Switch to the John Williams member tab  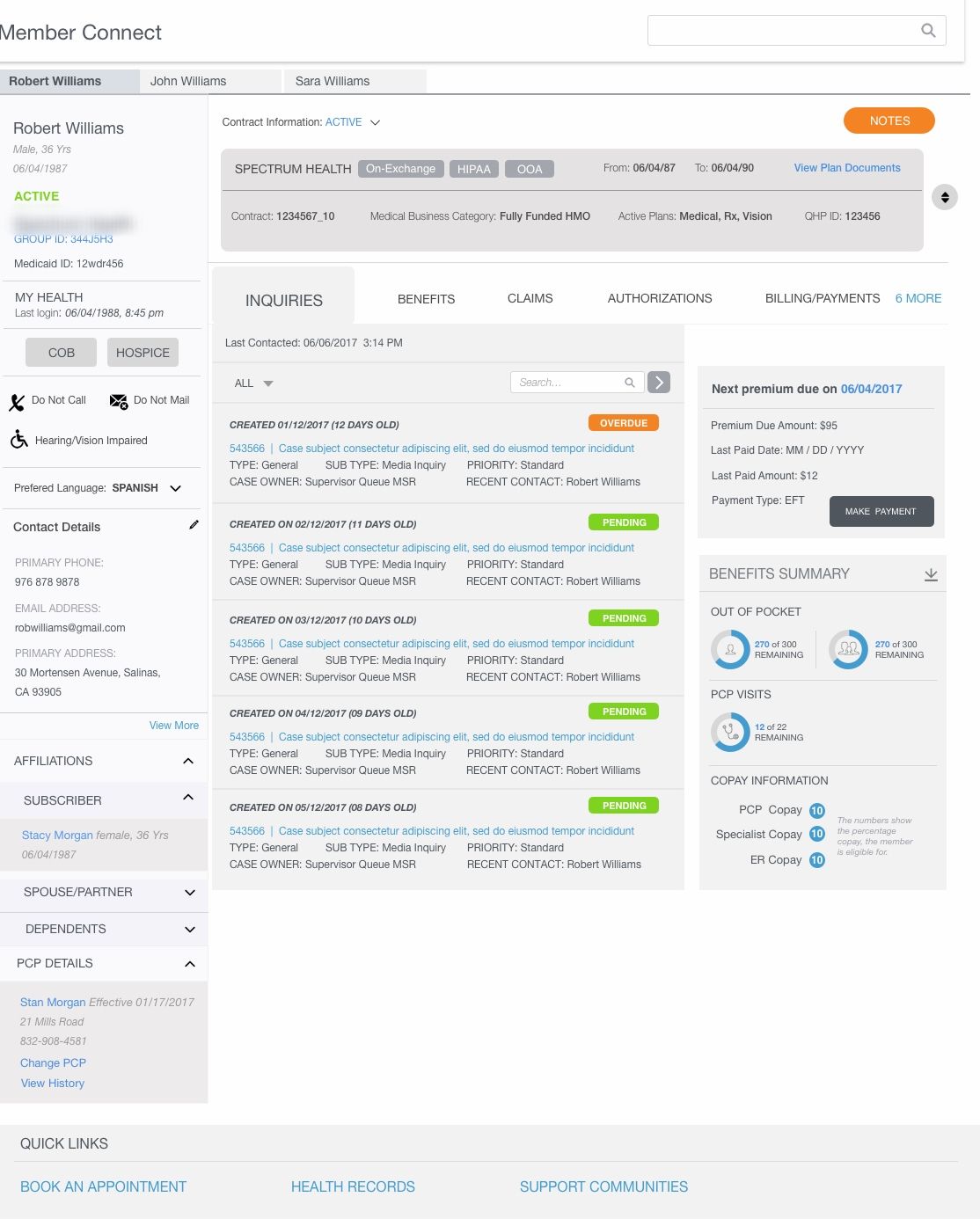188,81
